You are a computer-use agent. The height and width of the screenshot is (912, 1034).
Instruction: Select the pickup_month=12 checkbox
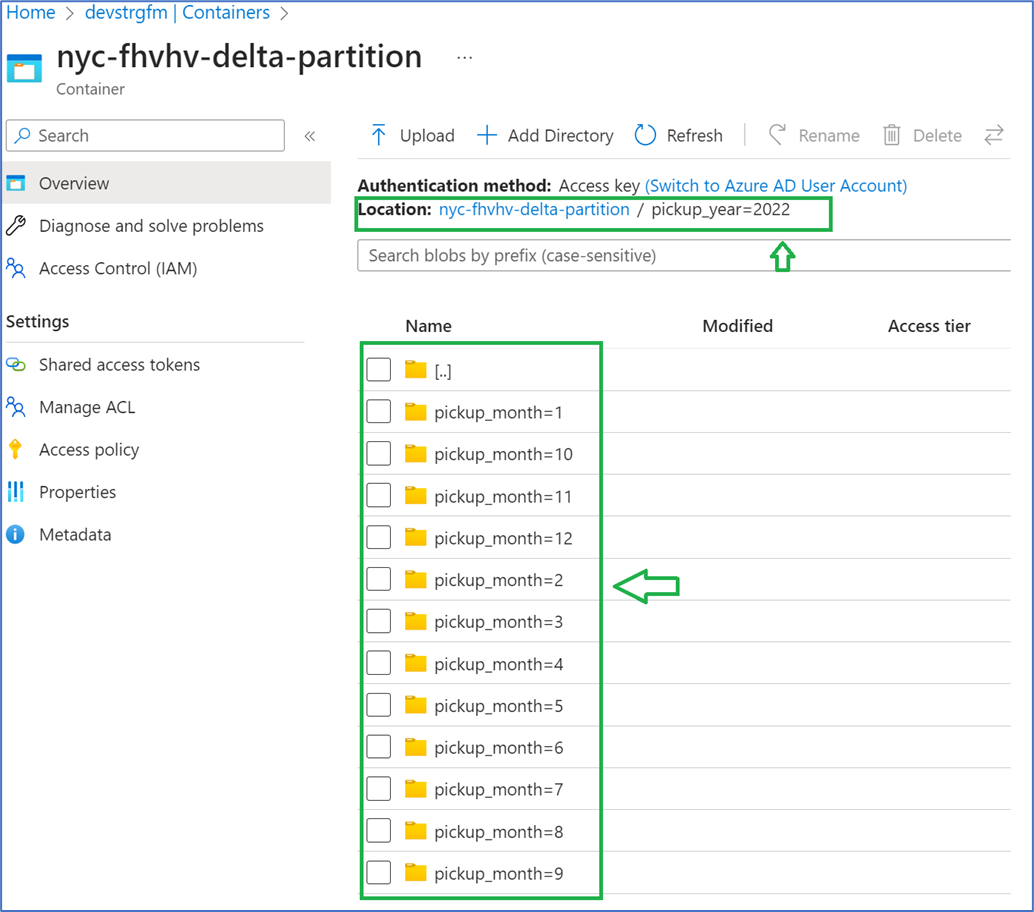pyautogui.click(x=378, y=537)
